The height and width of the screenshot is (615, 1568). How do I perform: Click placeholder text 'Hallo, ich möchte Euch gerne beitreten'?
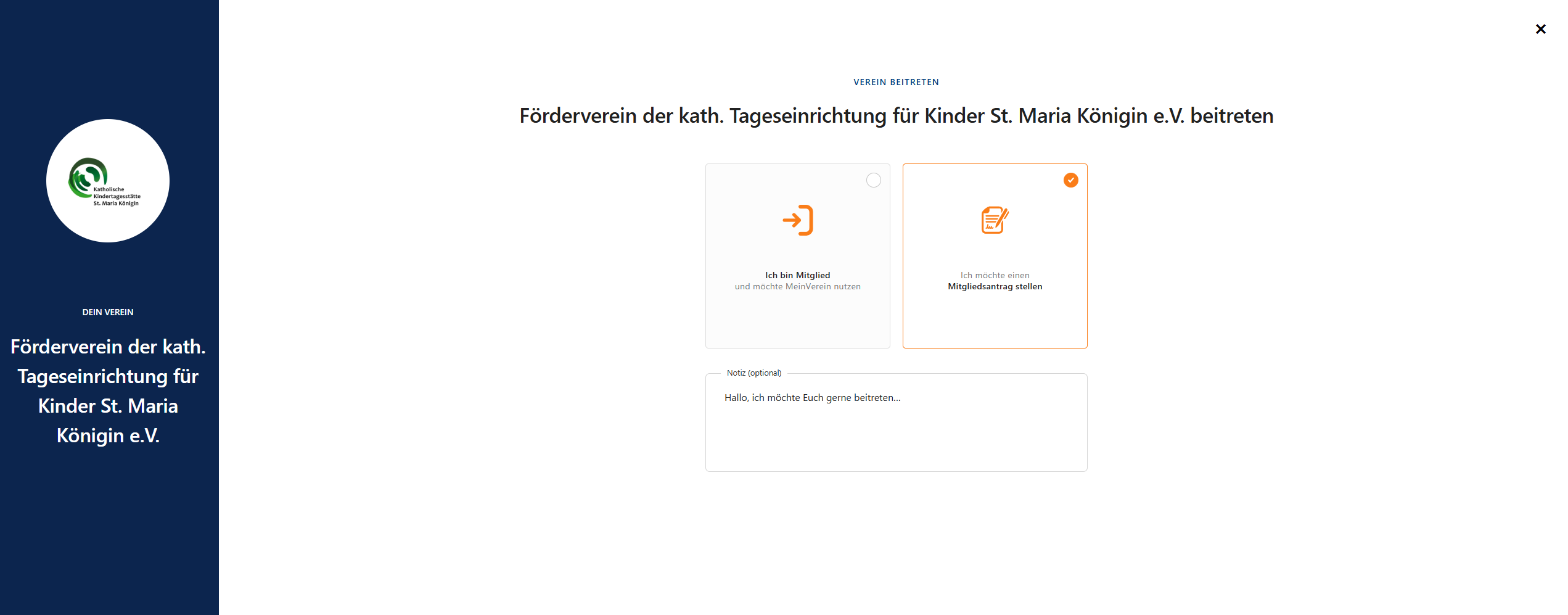(812, 398)
